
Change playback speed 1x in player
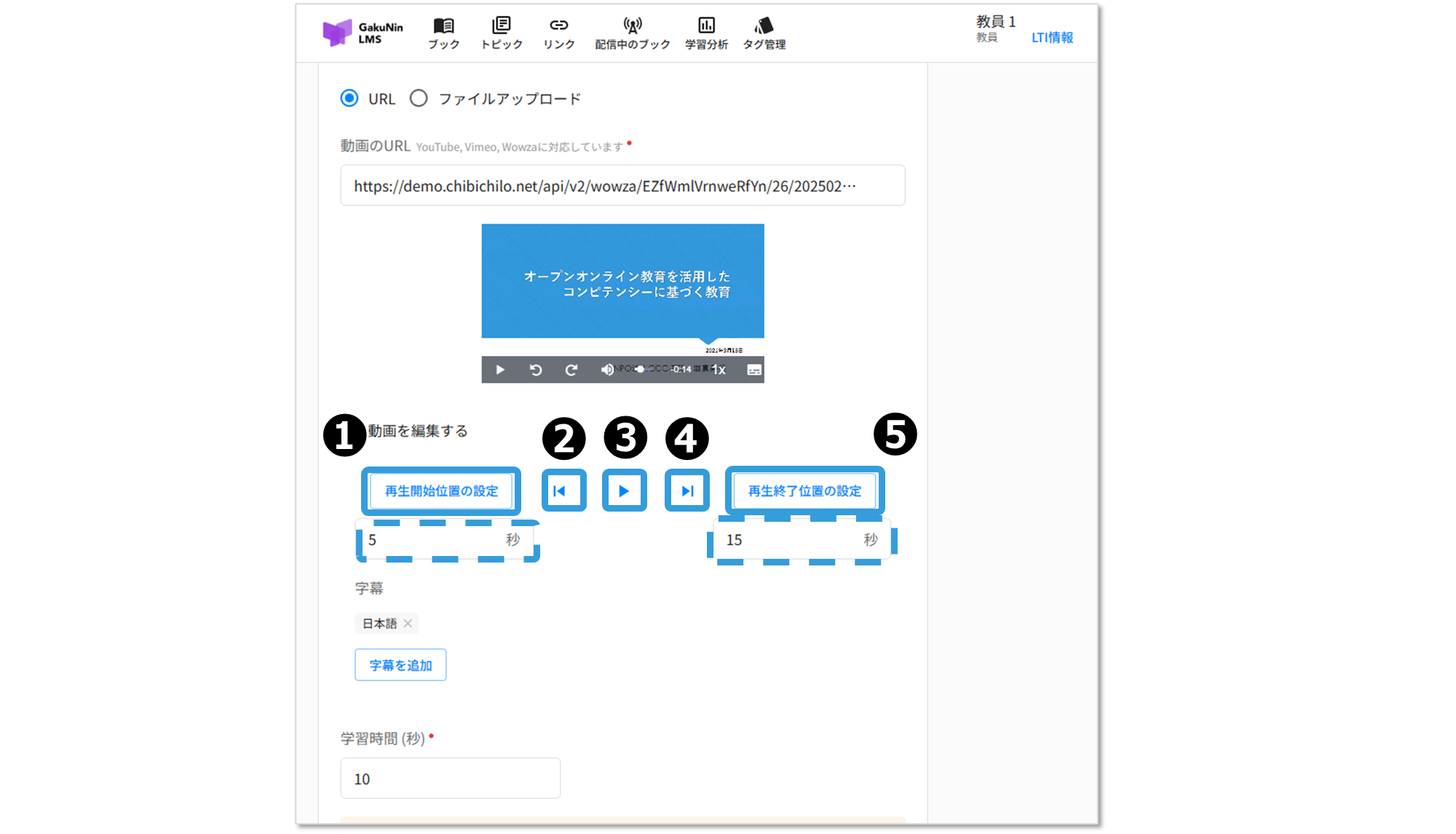coord(719,370)
